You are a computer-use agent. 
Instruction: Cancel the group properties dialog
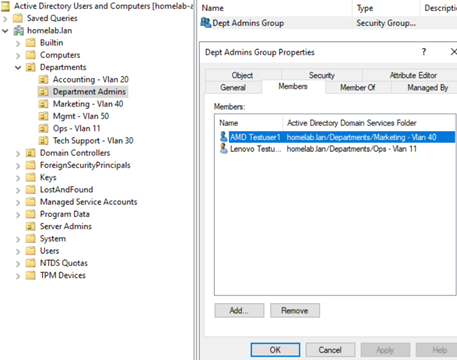330,350
